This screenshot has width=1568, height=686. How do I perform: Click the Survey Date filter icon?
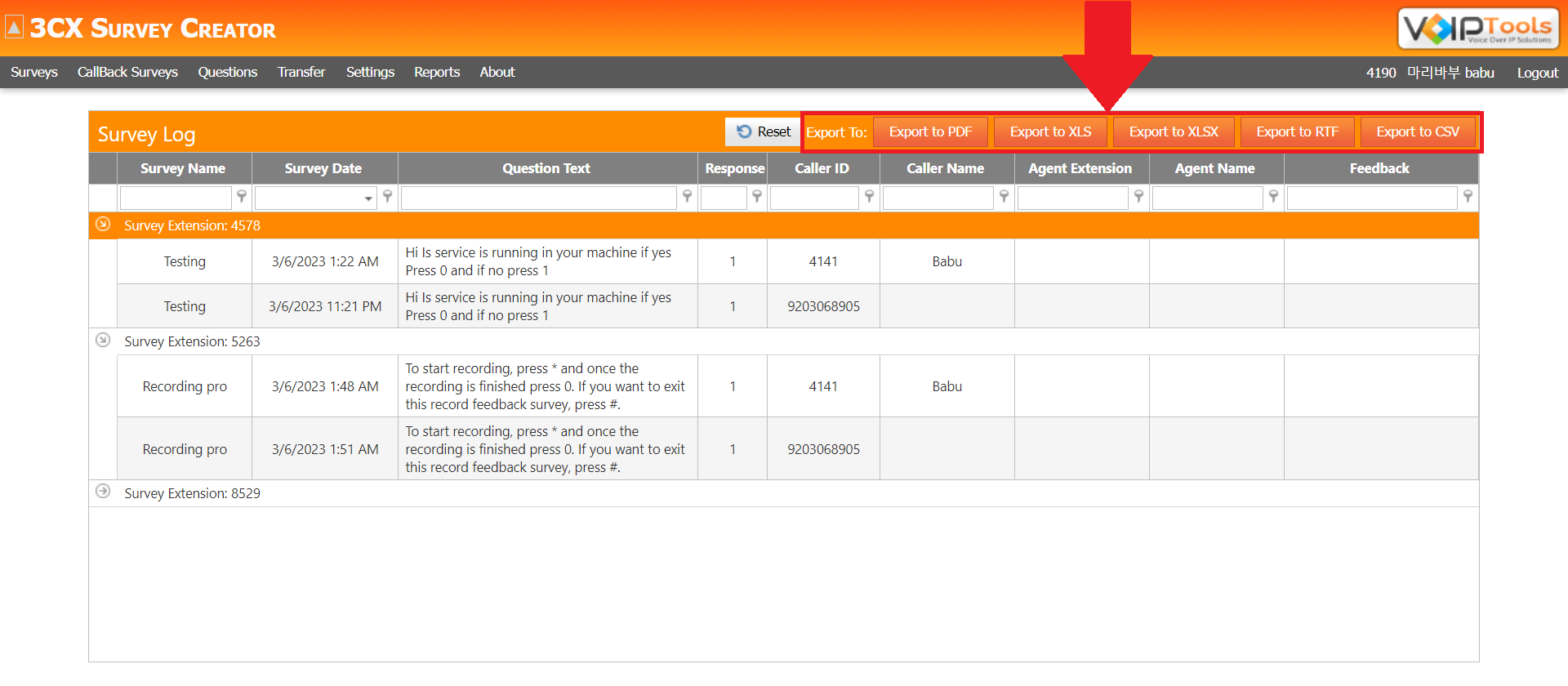(388, 196)
